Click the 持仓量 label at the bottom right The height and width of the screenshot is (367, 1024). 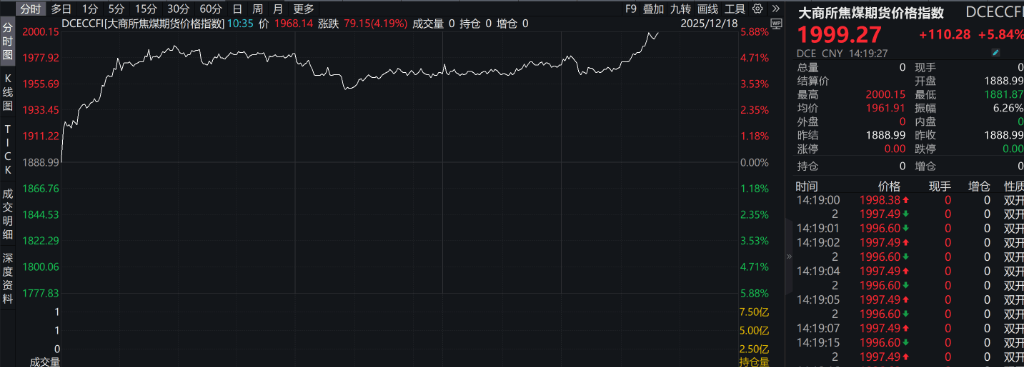[754, 362]
